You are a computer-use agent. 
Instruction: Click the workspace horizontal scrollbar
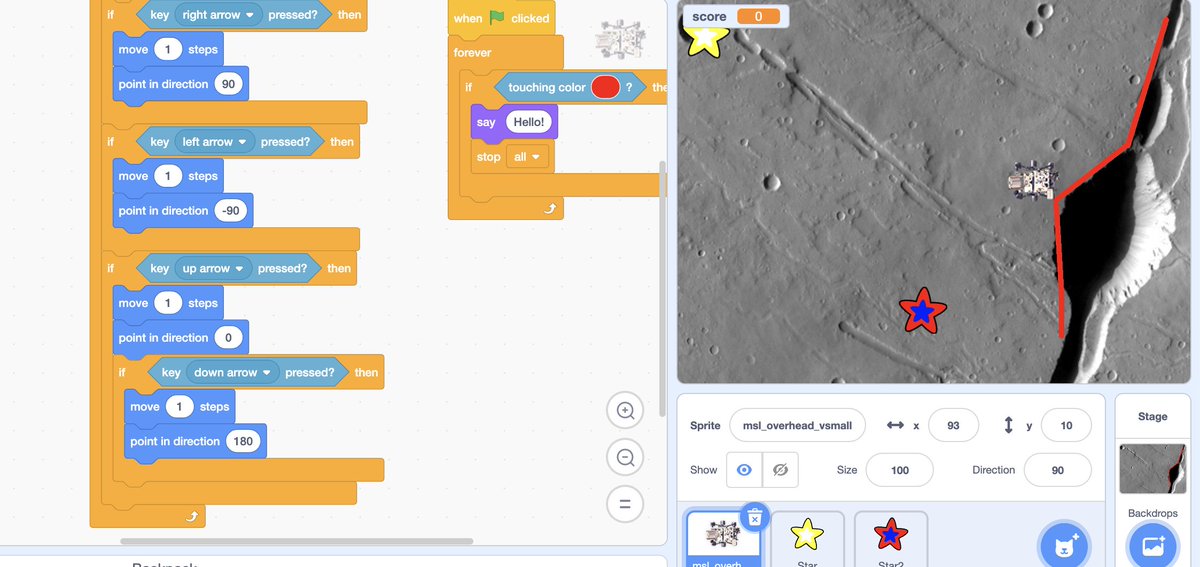coord(297,542)
